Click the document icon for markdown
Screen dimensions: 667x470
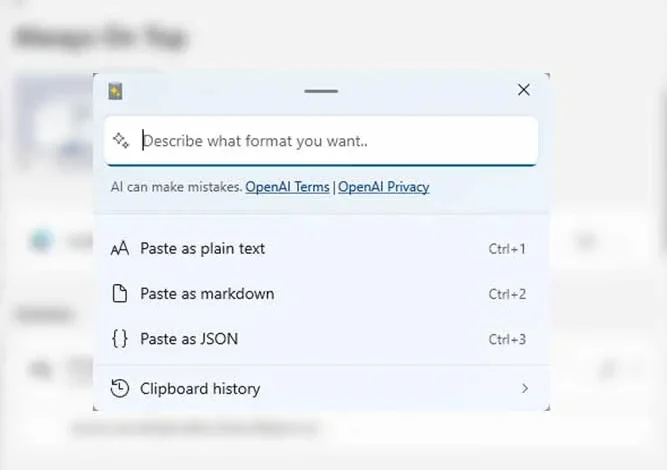tap(120, 293)
